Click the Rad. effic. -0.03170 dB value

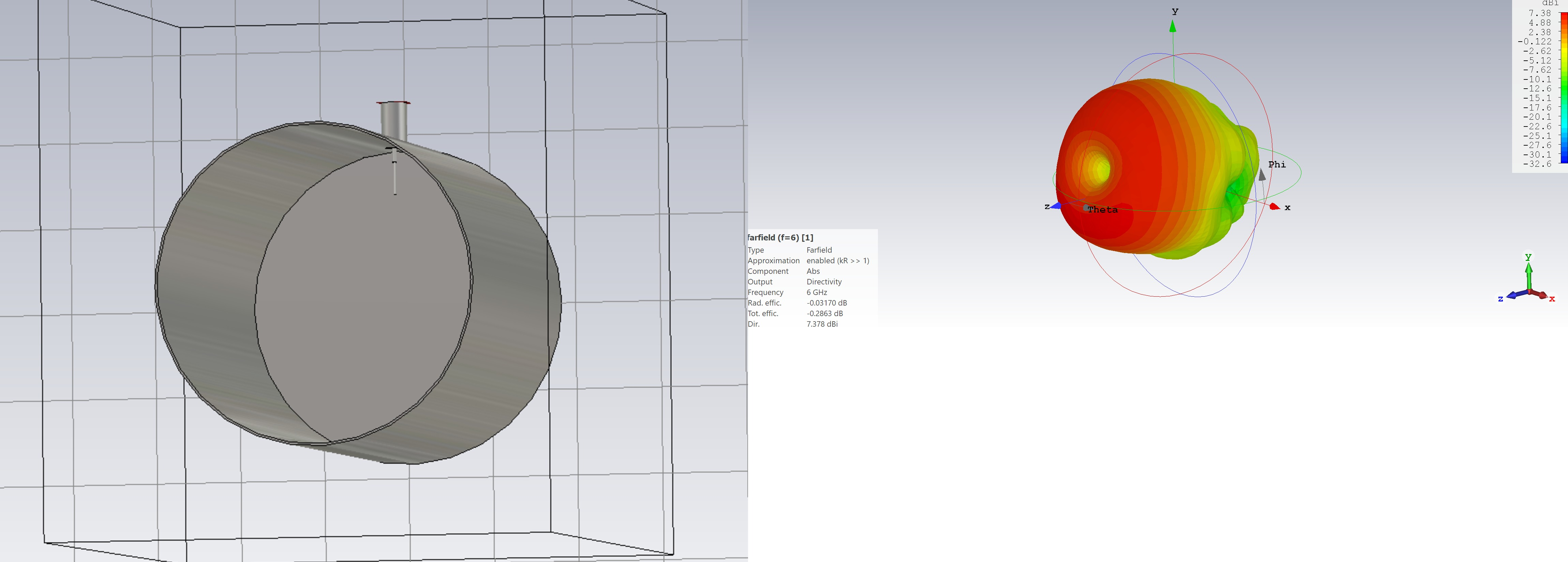(826, 302)
